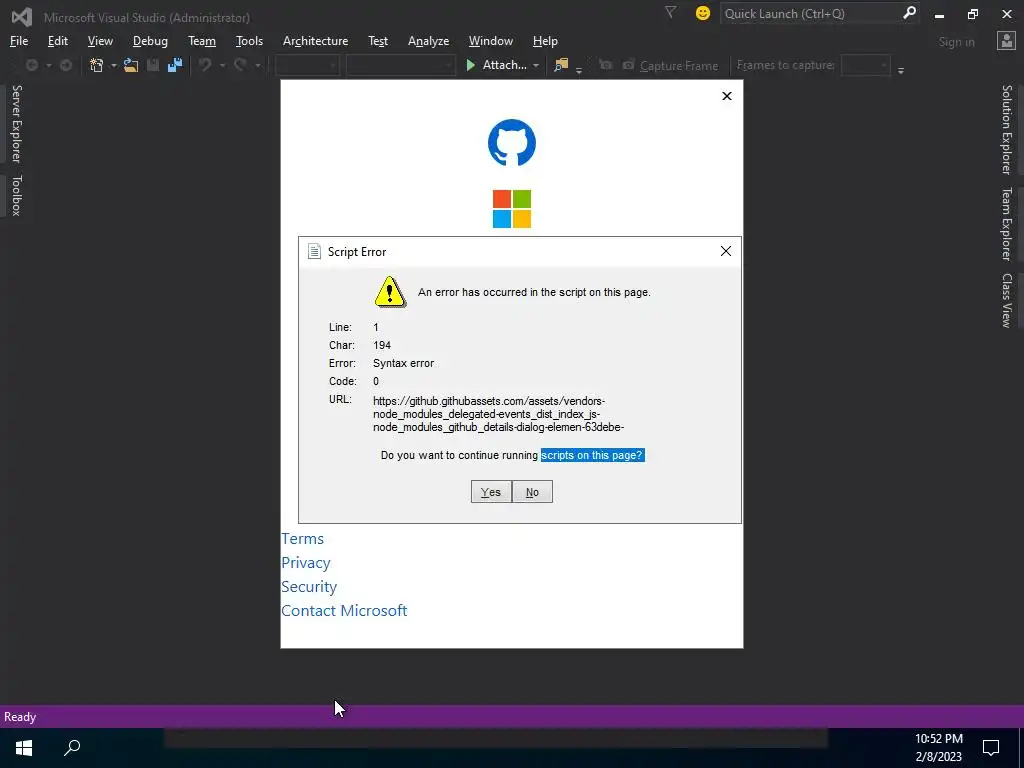This screenshot has width=1024, height=768.
Task: Click the Redo toolbar icon
Action: point(240,65)
